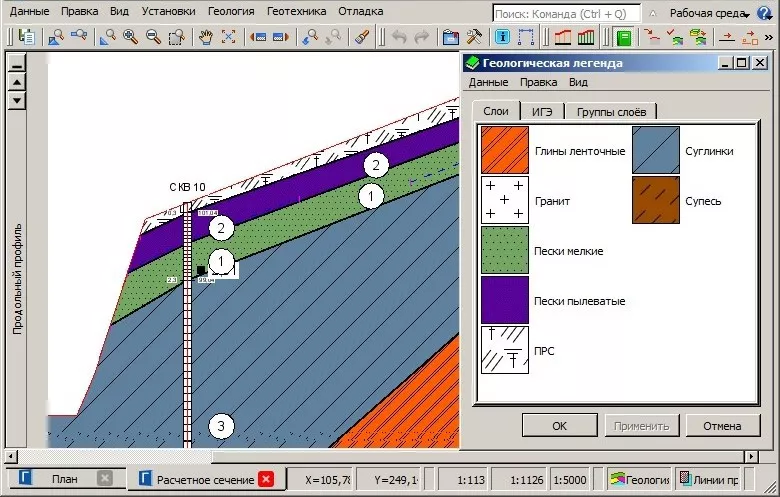Click the paintbrush icon in toolbar

(x=363, y=37)
